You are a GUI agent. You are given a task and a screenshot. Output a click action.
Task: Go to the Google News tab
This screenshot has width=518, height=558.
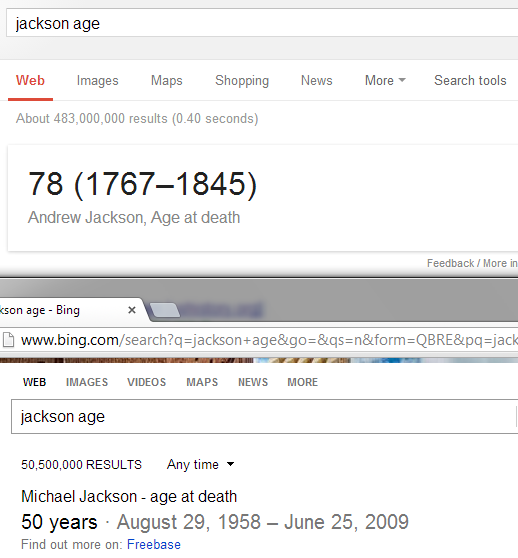click(317, 80)
